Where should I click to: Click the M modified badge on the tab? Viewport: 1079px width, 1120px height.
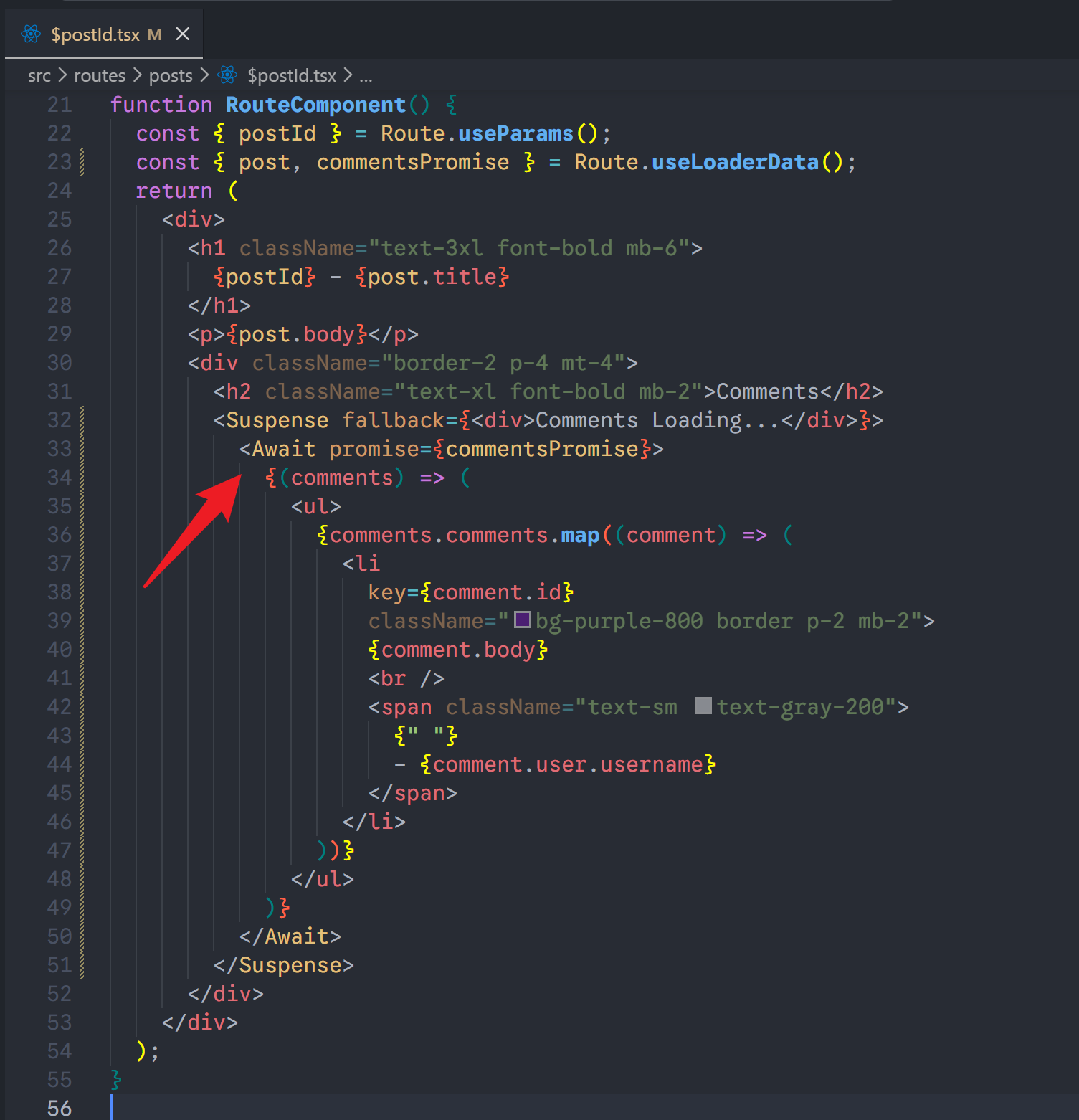(x=154, y=34)
